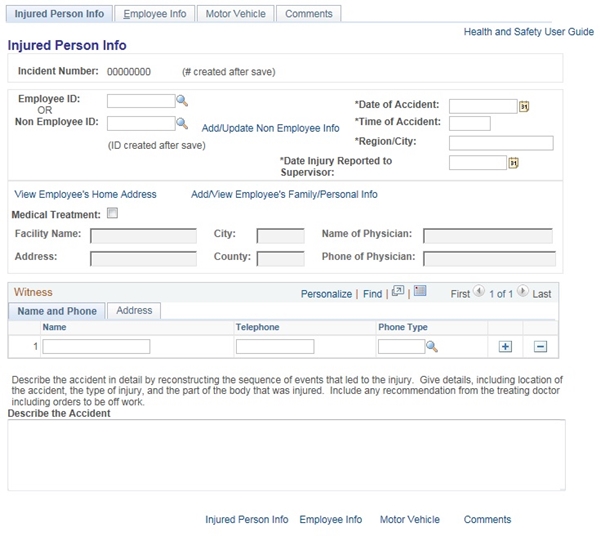Click into the Describe the Accident text area

pyautogui.click(x=286, y=454)
